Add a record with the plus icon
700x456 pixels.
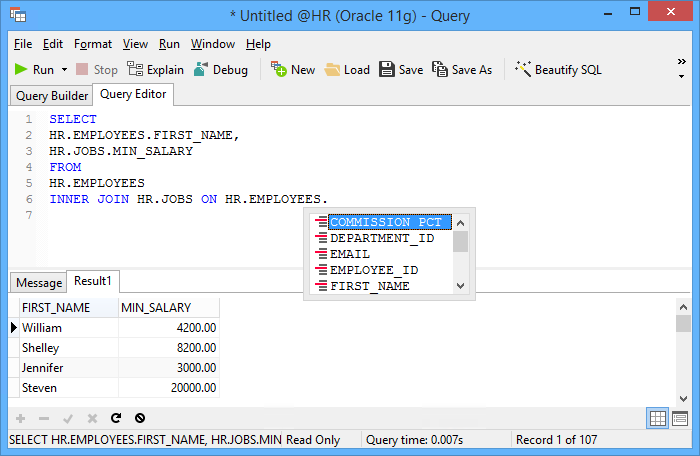click(x=21, y=418)
